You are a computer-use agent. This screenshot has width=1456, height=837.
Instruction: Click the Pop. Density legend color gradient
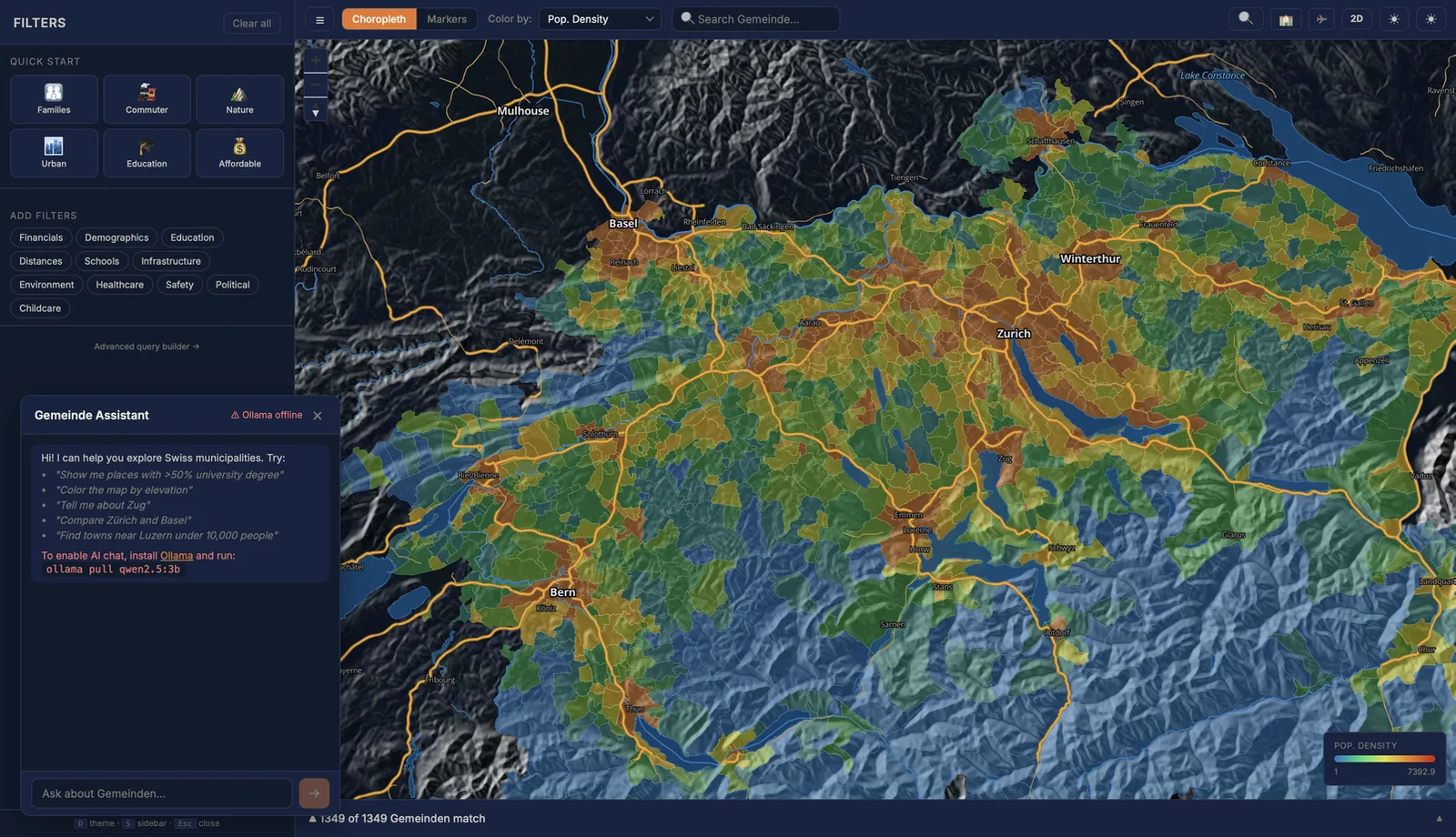click(x=1384, y=759)
